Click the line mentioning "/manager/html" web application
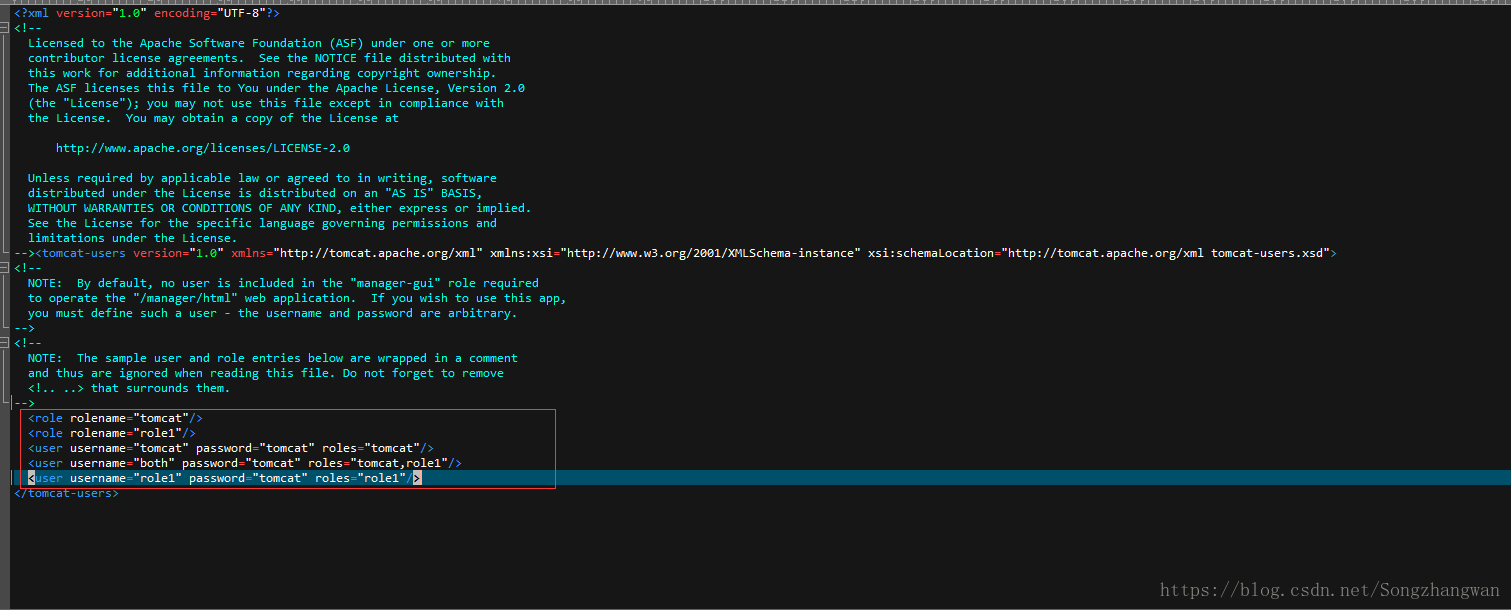The width and height of the screenshot is (1511, 610). (x=297, y=298)
